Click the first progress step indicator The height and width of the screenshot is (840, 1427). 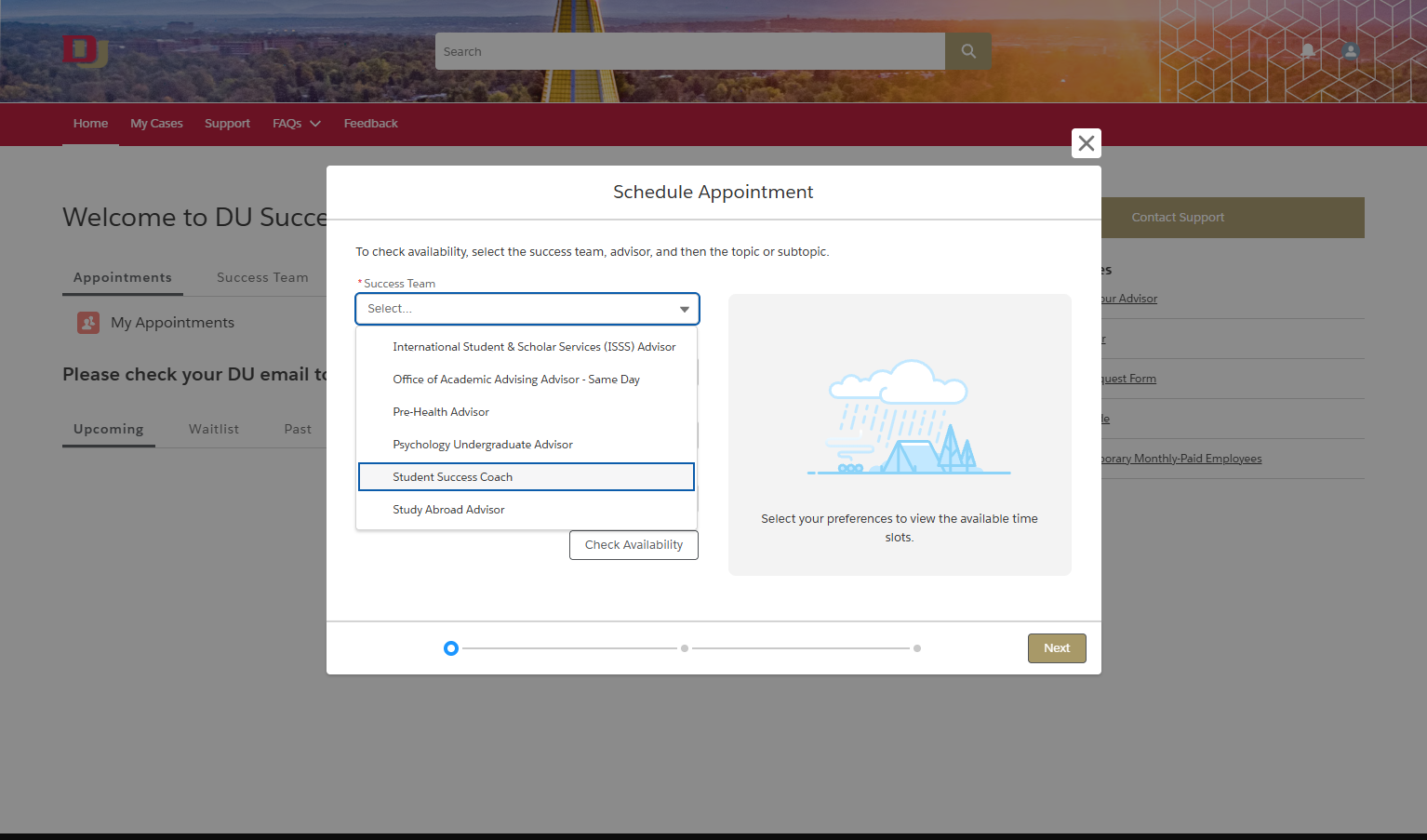[x=451, y=648]
